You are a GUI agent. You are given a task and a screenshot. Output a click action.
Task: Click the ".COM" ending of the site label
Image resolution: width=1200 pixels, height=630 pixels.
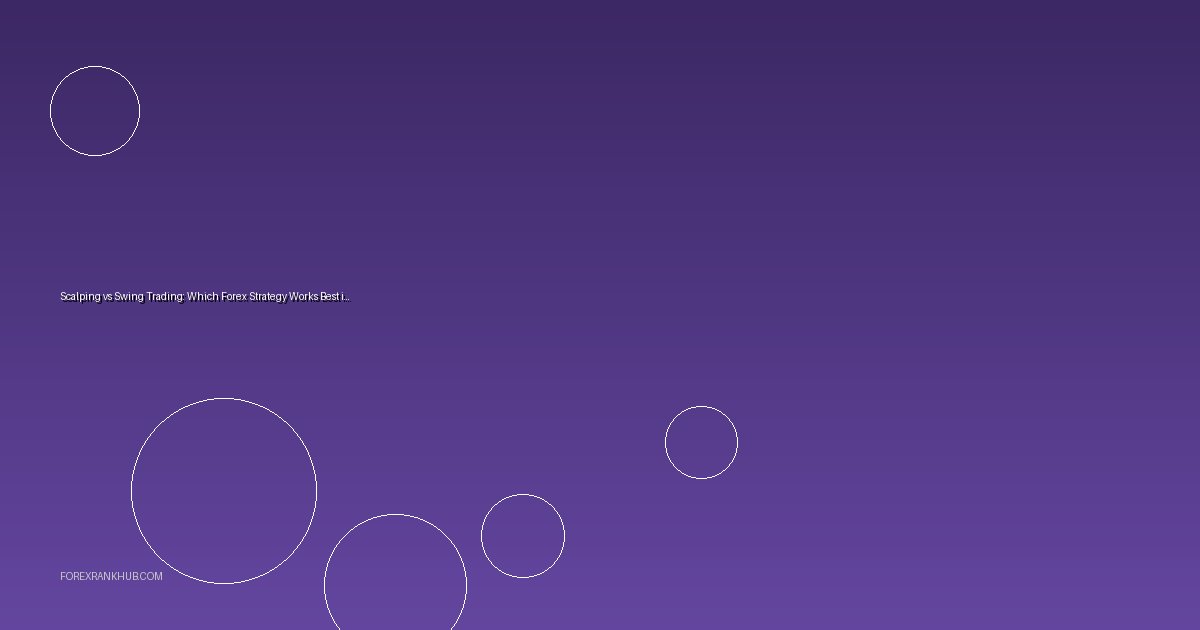tap(151, 577)
